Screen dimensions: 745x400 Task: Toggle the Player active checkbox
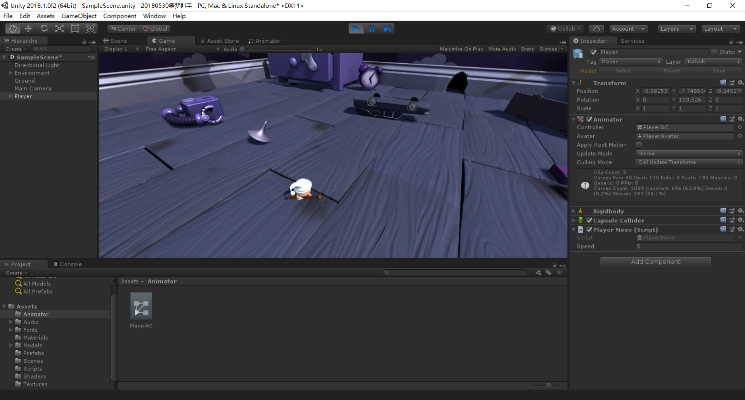pos(594,52)
